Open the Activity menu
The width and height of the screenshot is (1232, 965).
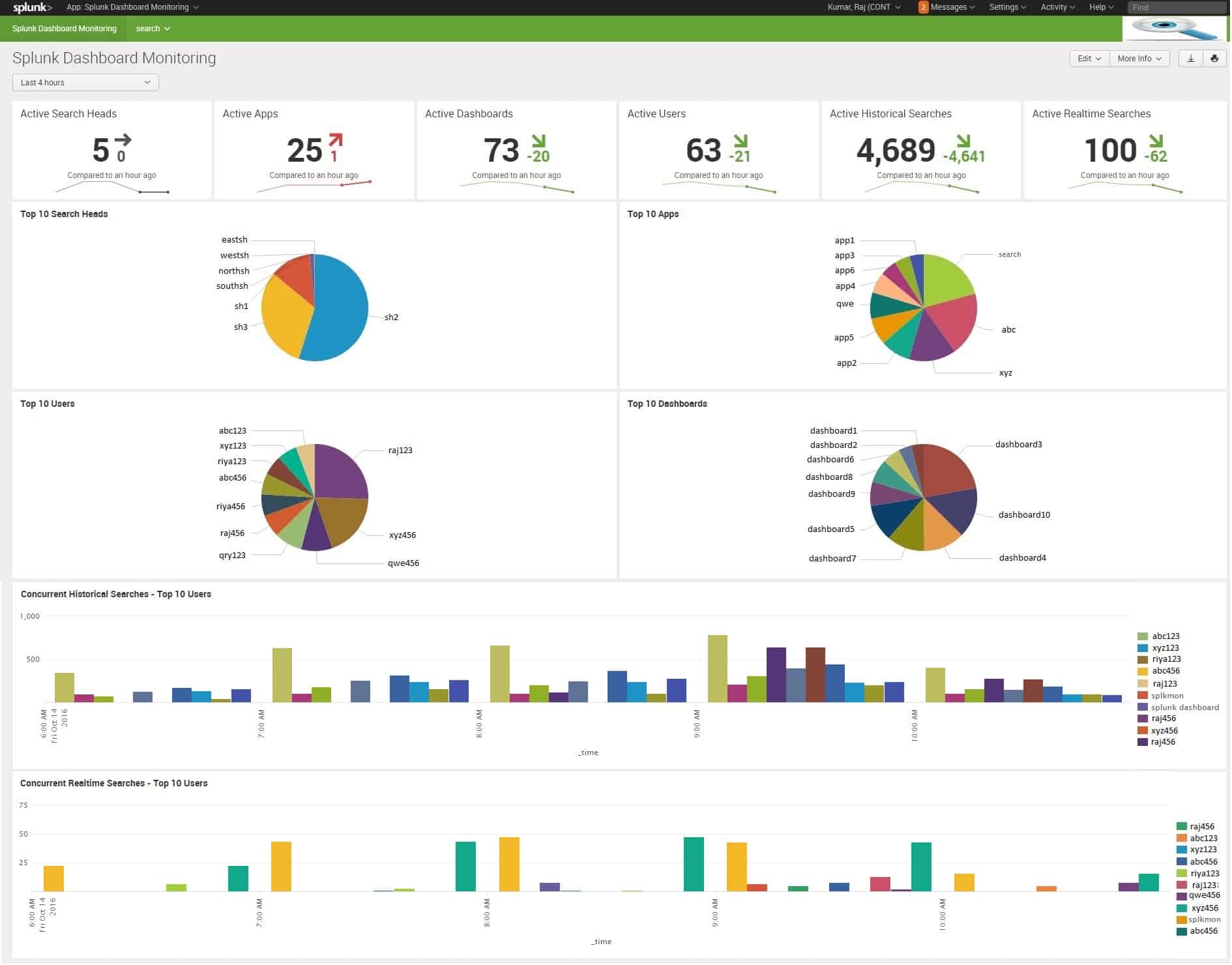[x=1058, y=7]
